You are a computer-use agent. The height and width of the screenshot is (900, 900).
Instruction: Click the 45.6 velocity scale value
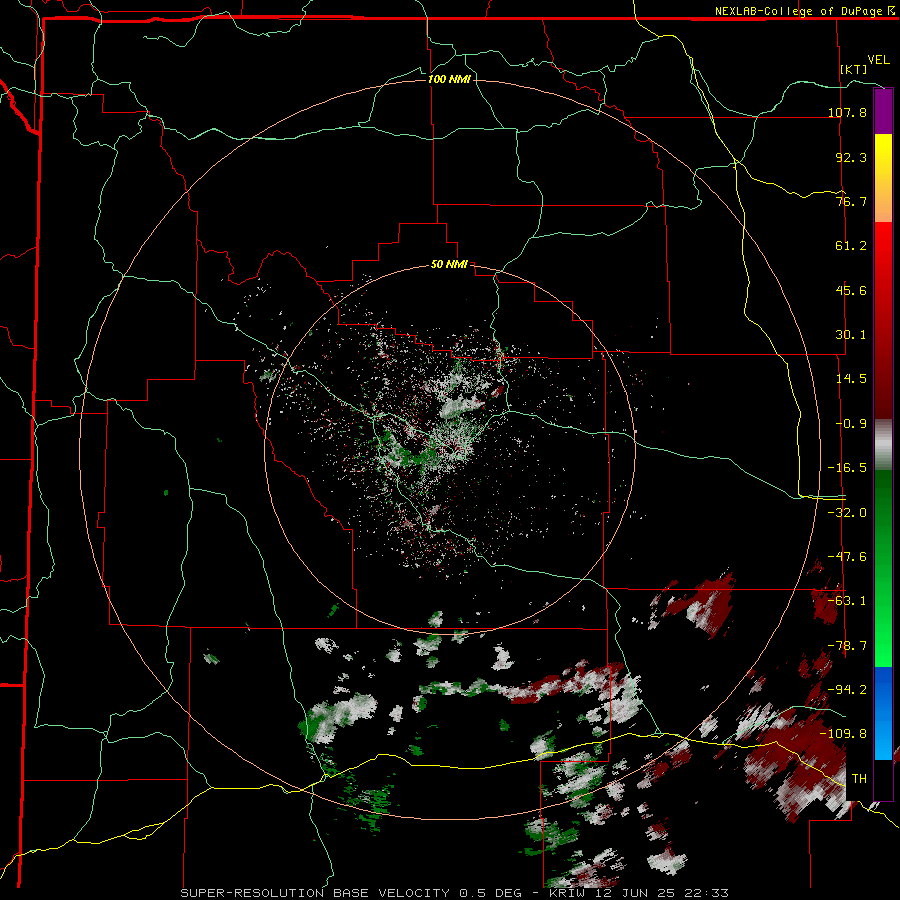point(851,290)
